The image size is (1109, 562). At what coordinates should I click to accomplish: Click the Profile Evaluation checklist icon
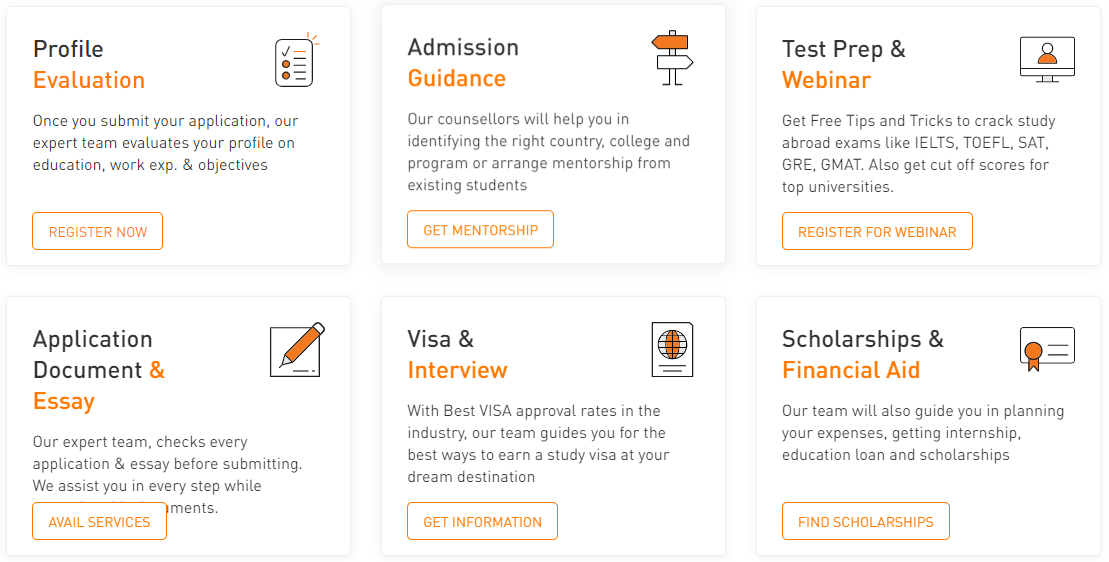[x=295, y=61]
